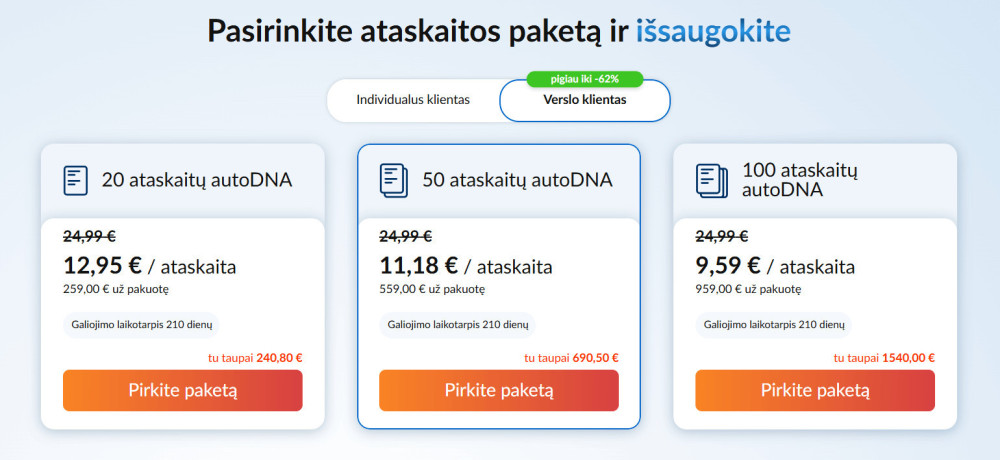Click the 12,95 € per ataskaita price
The image size is (1000, 460).
[x=149, y=266]
